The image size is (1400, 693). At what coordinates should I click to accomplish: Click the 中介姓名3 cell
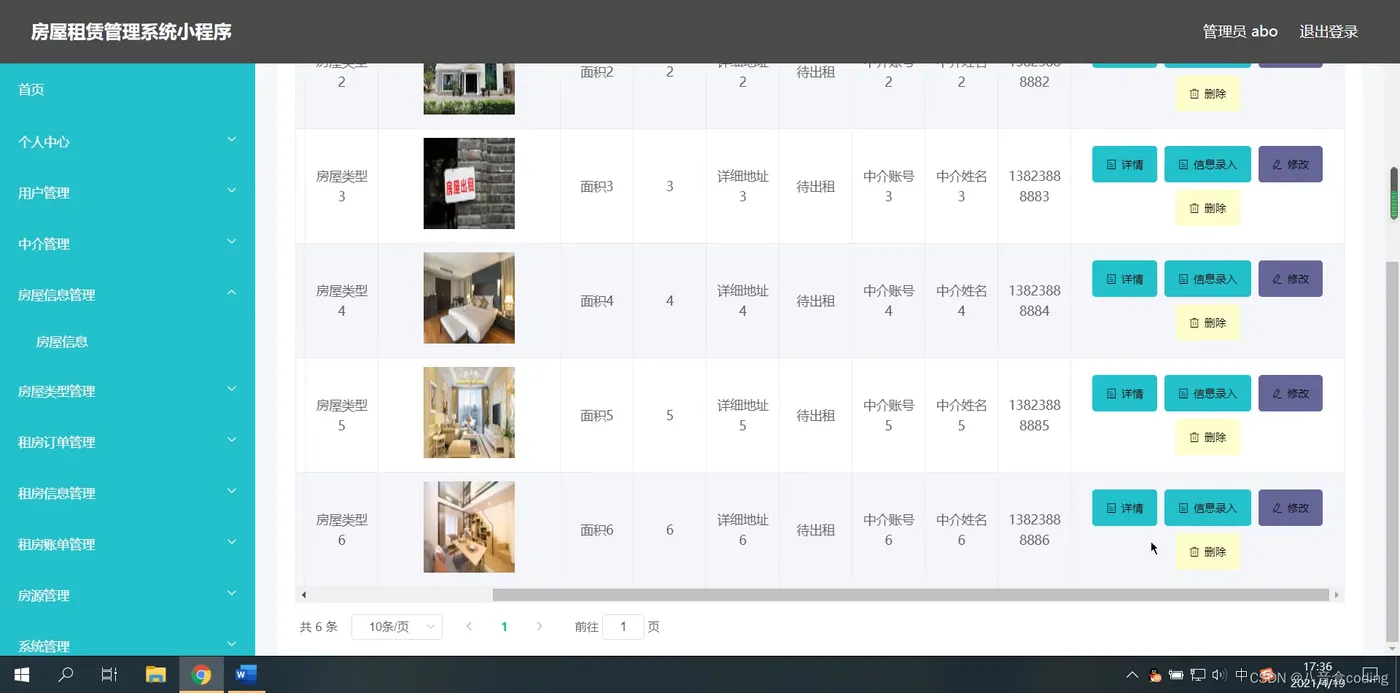point(961,186)
